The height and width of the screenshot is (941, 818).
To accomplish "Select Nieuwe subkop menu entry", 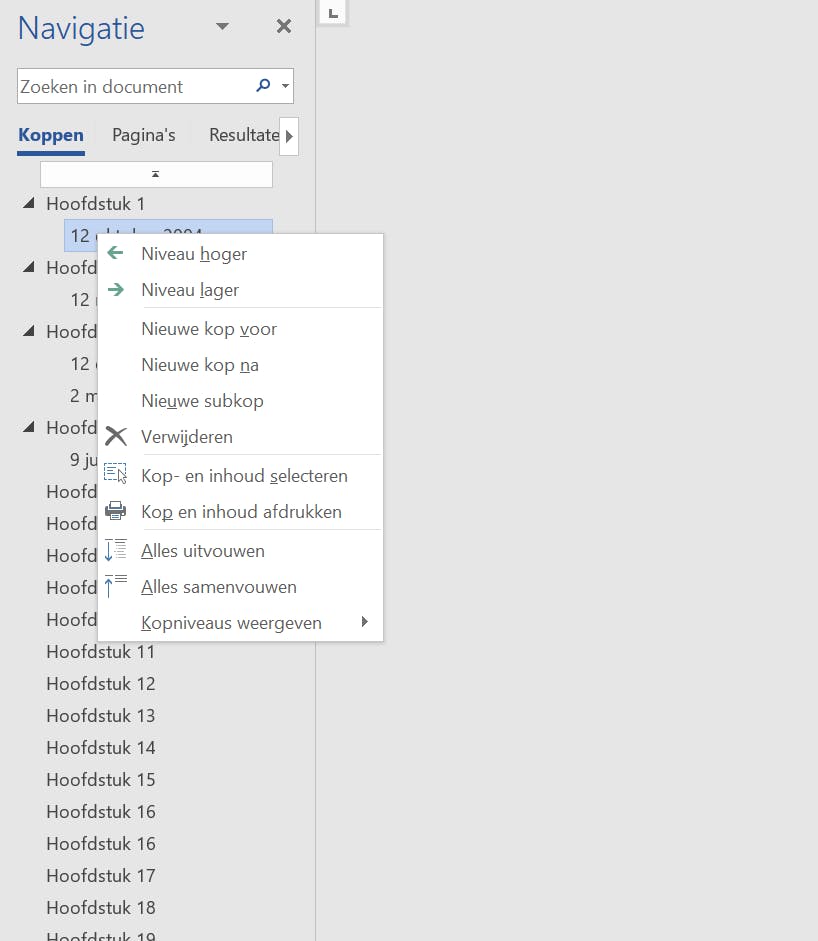I will point(240,401).
